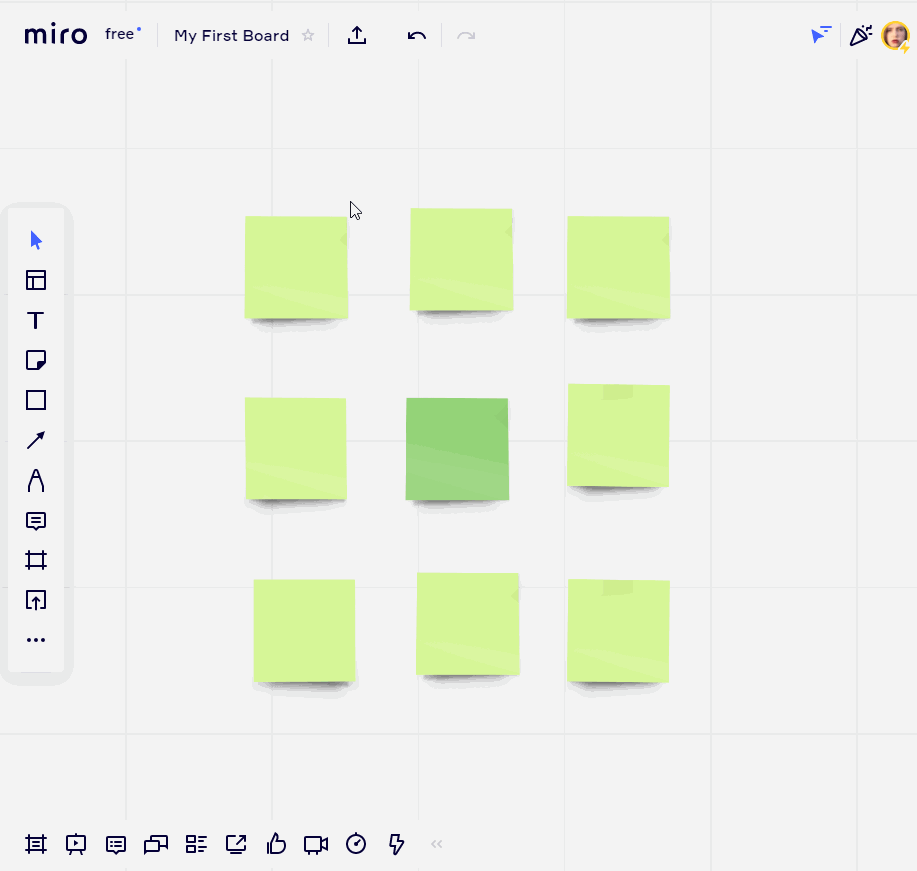Click the Upload tool icon
The width and height of the screenshot is (917, 871).
pos(36,600)
